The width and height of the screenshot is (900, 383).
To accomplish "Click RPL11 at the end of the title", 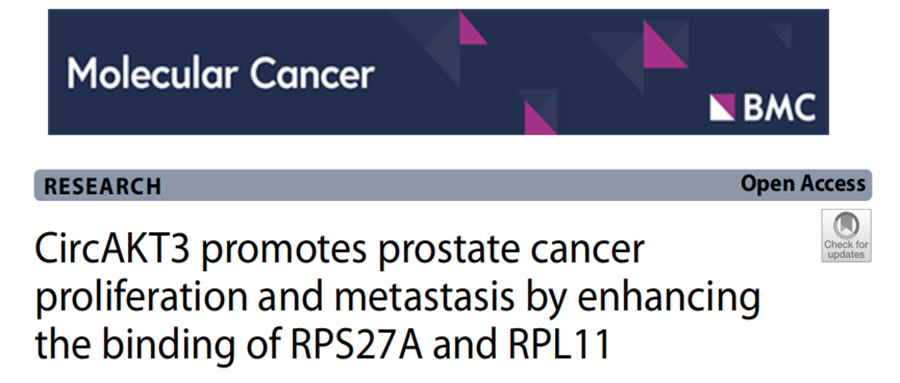I will tap(558, 345).
